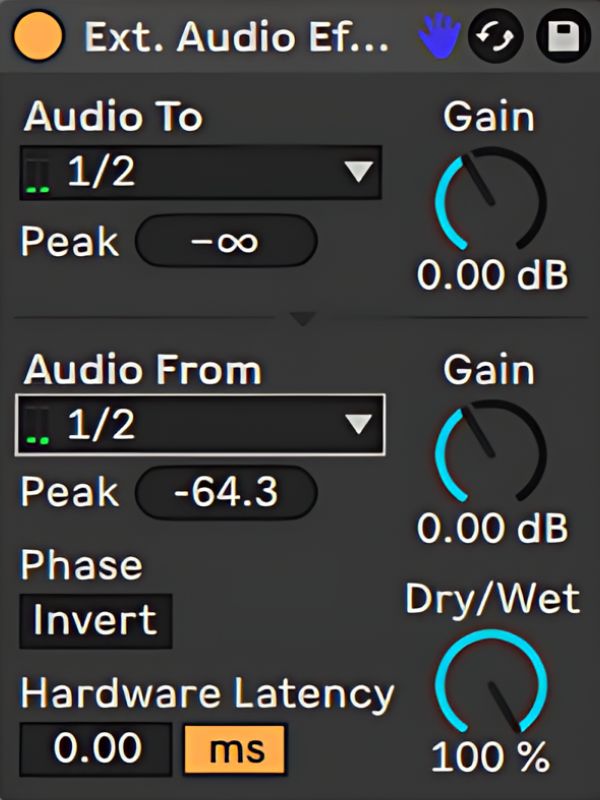Click the save preset disk icon
The width and height of the screenshot is (600, 800).
pyautogui.click(x=561, y=38)
